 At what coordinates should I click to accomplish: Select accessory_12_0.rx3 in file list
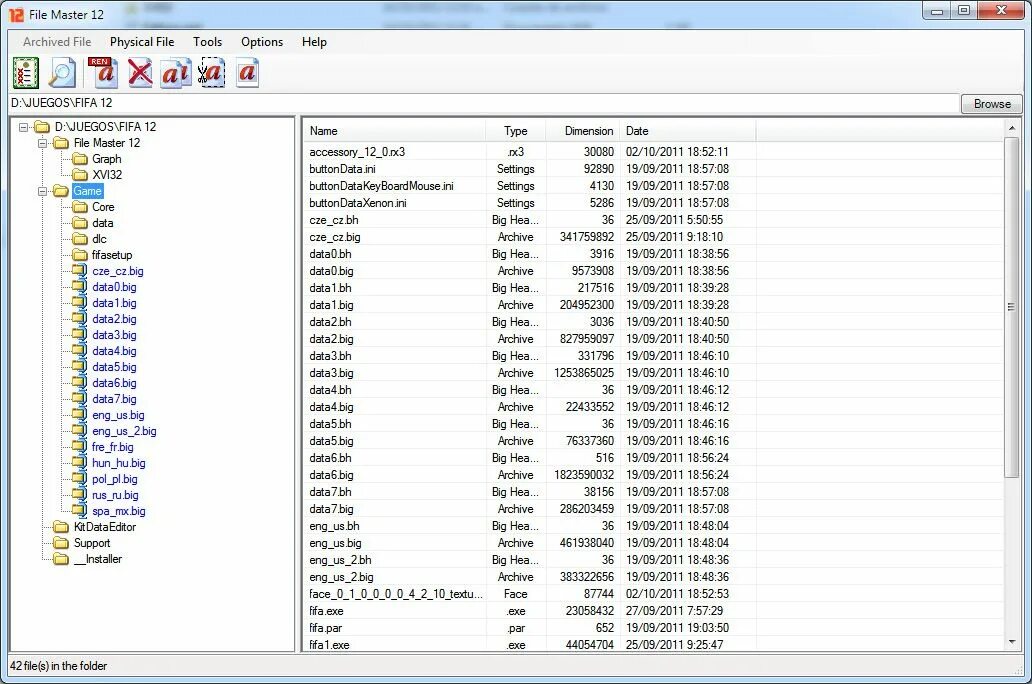[x=357, y=152]
